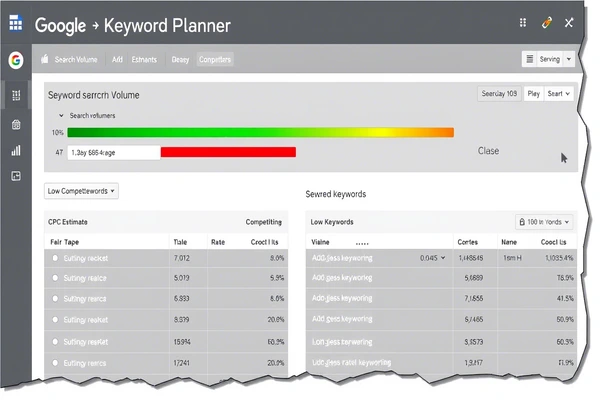Image resolution: width=600 pixels, height=400 pixels.
Task: Select radio button for row with 8,339
Action: point(55,319)
